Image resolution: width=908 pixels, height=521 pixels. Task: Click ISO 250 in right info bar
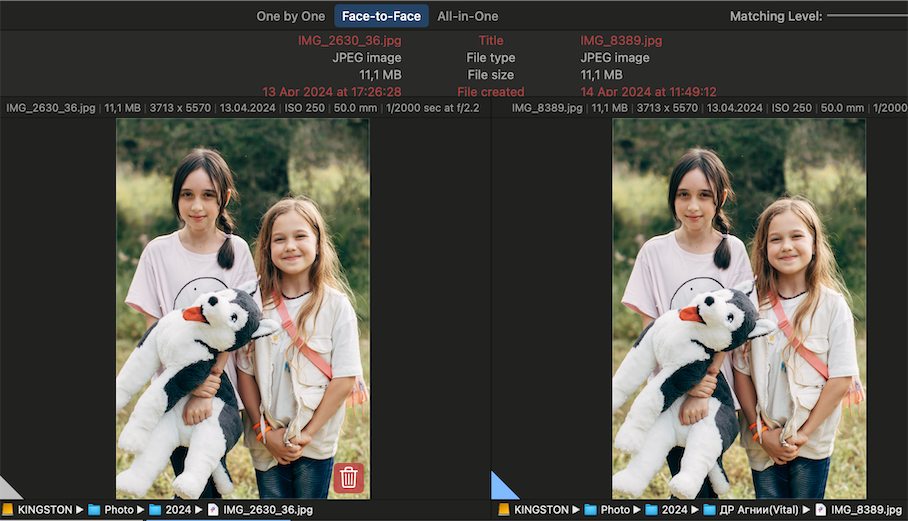click(x=792, y=108)
